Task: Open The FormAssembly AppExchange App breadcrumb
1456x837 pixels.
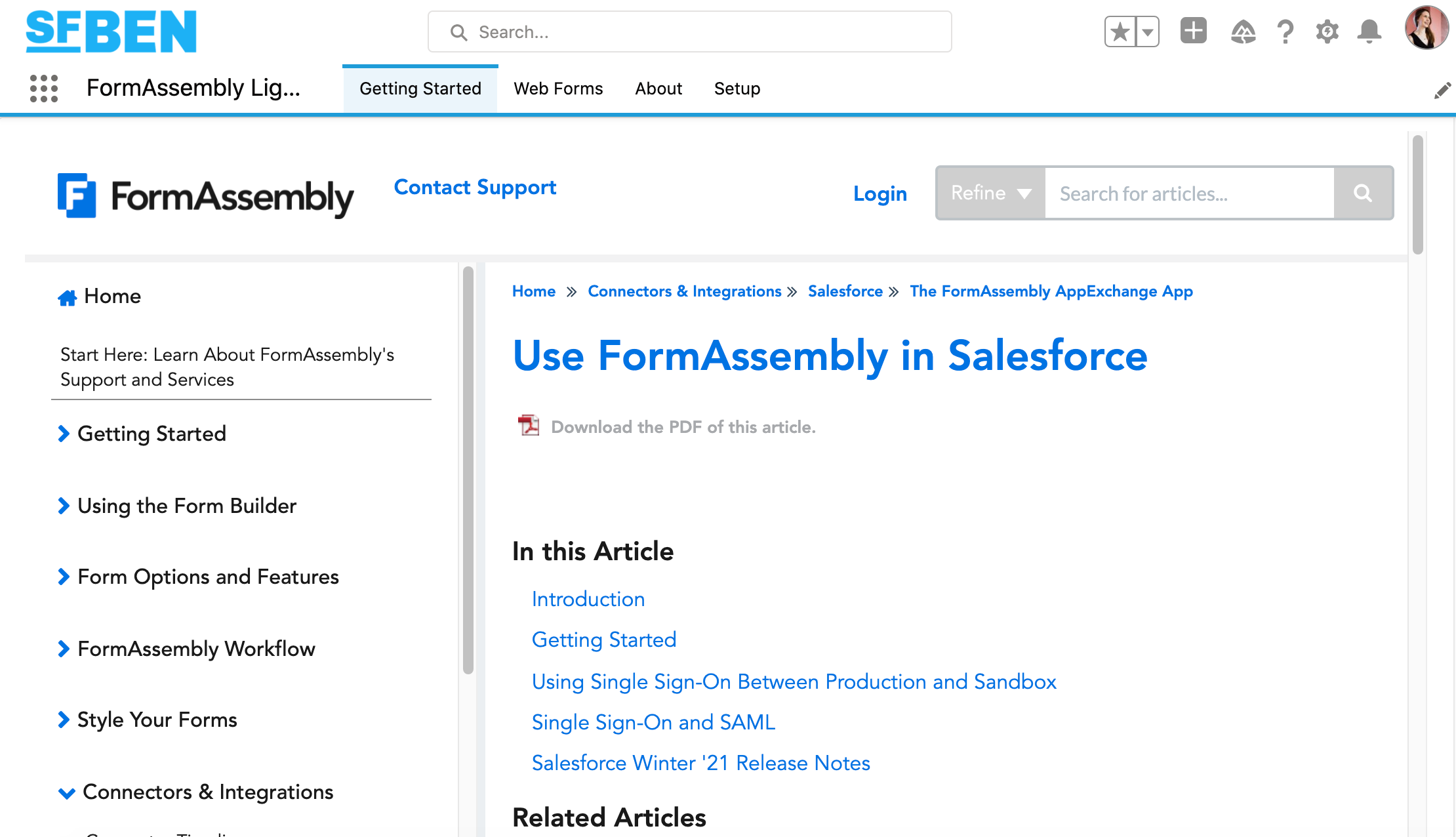Action: [x=1051, y=291]
